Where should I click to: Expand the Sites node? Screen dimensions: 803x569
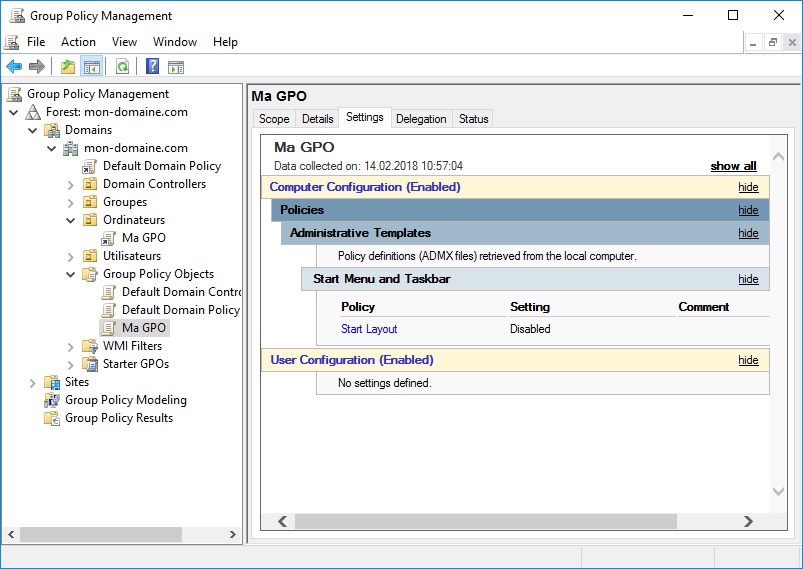coord(32,382)
